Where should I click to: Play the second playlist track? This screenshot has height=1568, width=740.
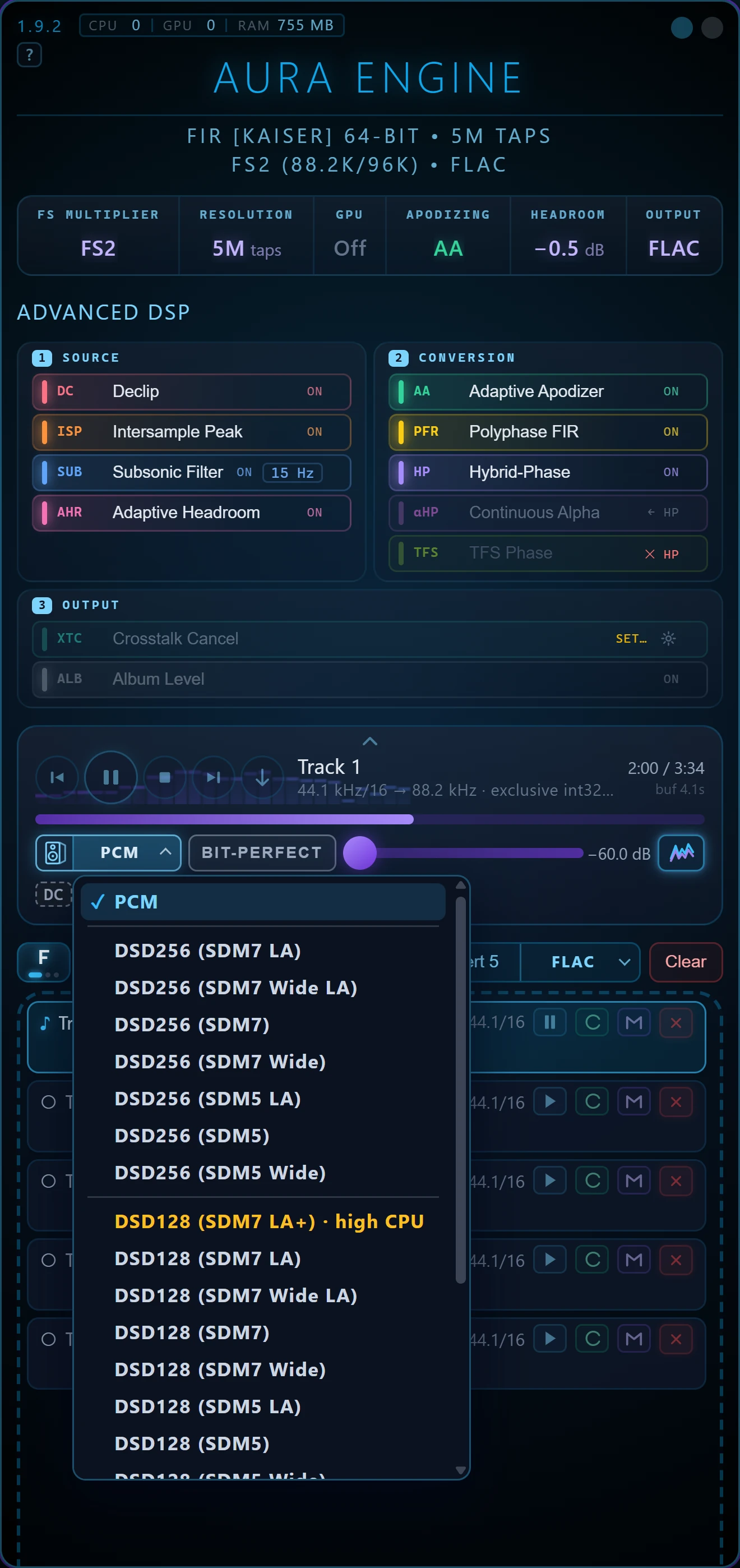point(550,1102)
